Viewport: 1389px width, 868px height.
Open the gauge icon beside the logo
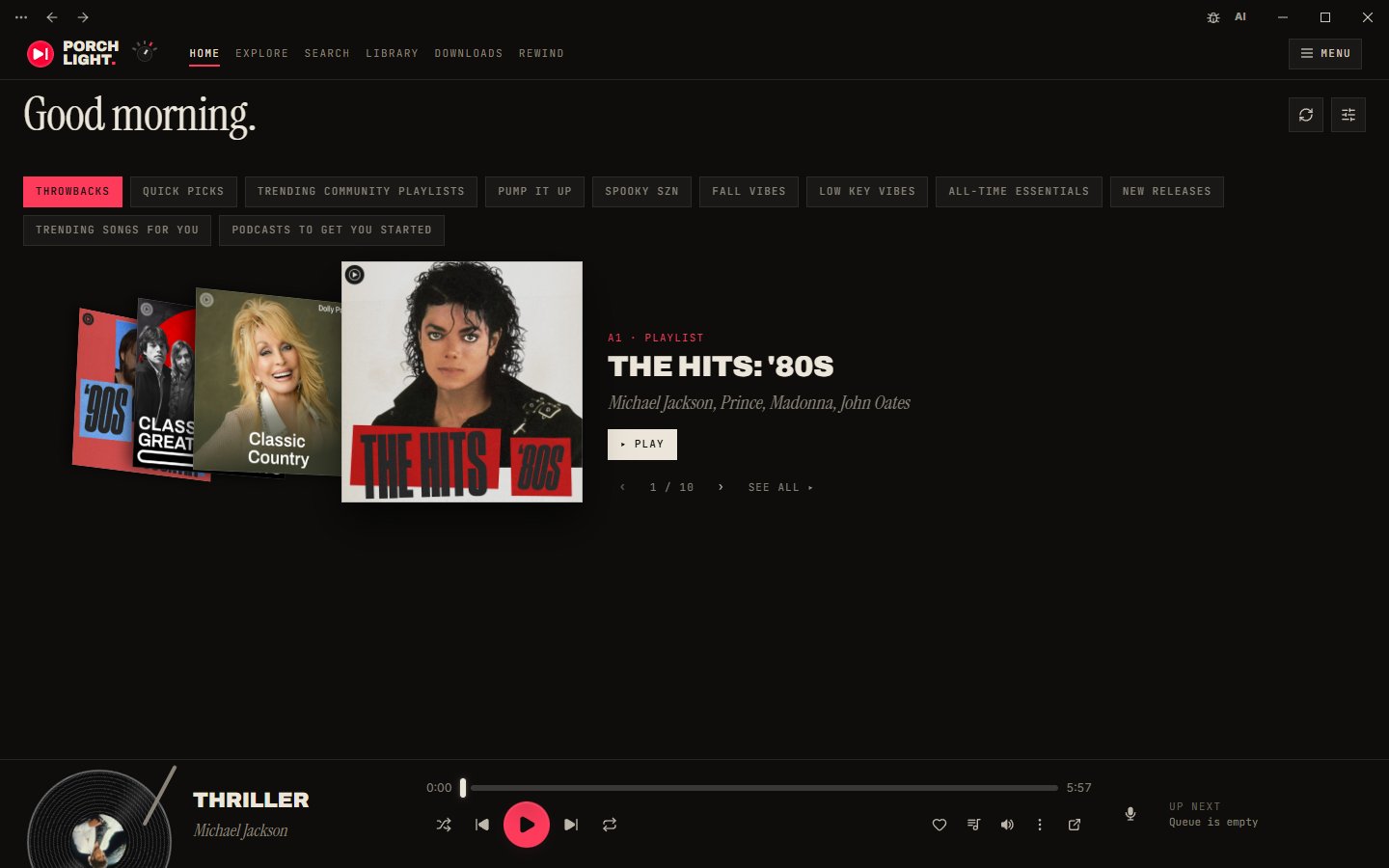point(145,52)
